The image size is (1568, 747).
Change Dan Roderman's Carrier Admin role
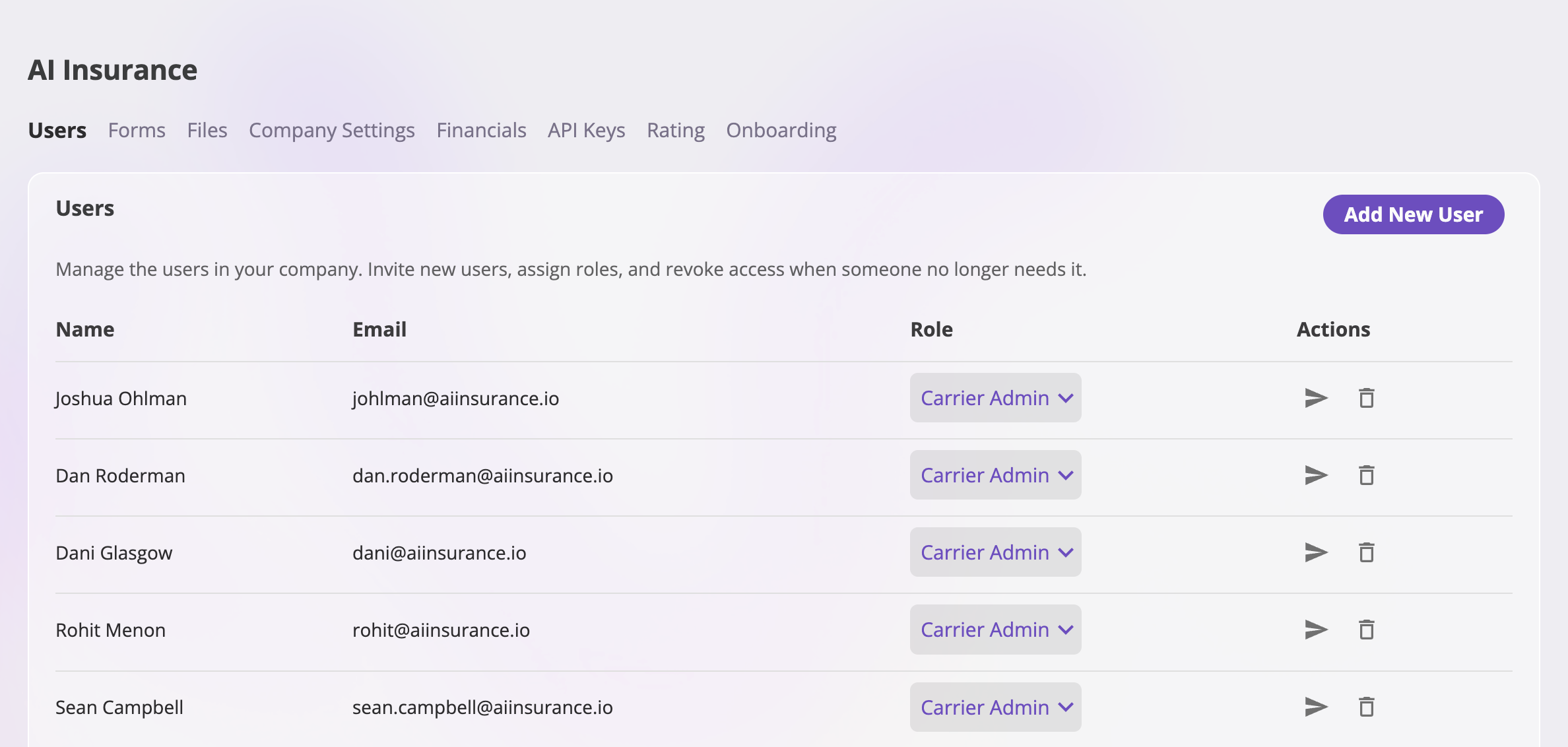point(995,475)
